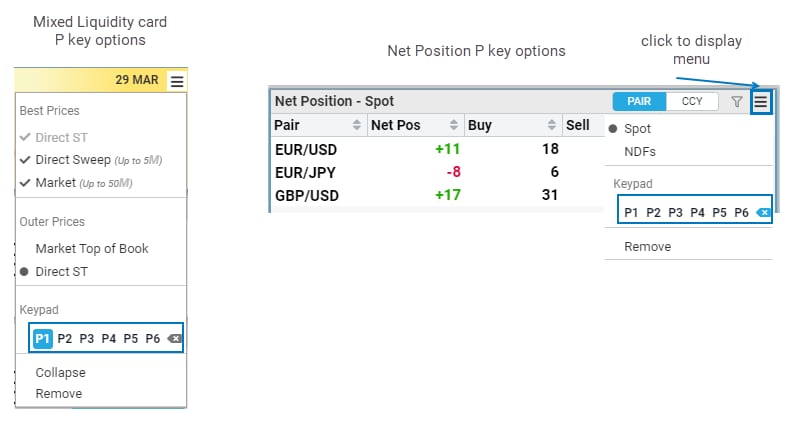Select highlighted P1 key in Mixed Liquidity keypad
Screen dimensions: 788x422
43,339
